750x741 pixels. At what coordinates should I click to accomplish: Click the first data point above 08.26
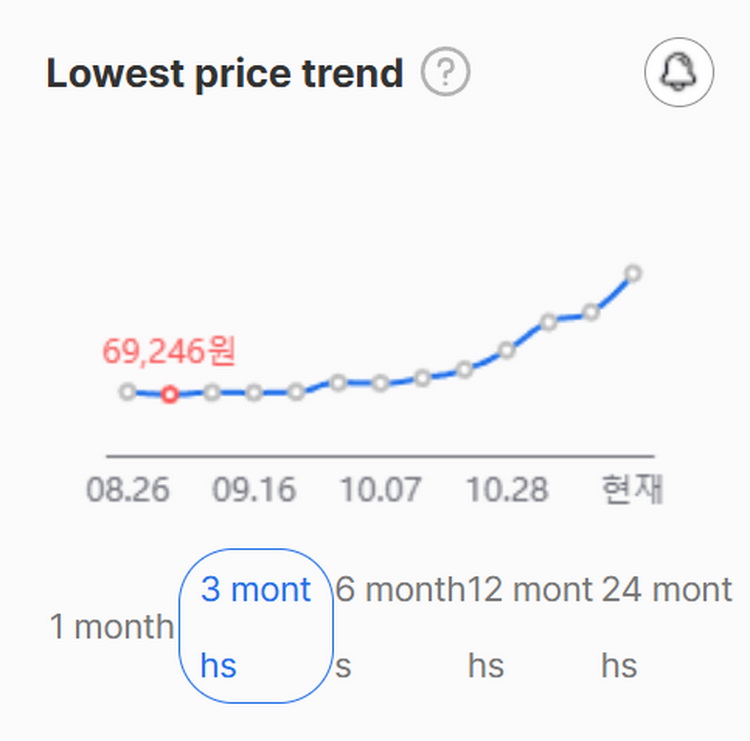point(127,392)
